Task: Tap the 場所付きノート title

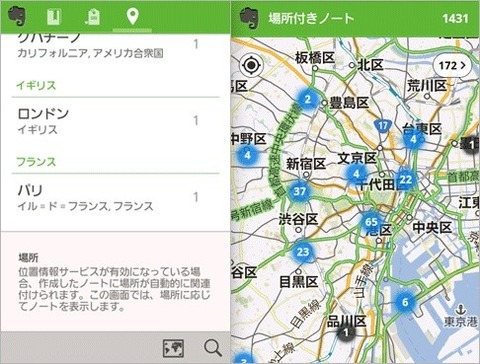Action: pyautogui.click(x=311, y=18)
